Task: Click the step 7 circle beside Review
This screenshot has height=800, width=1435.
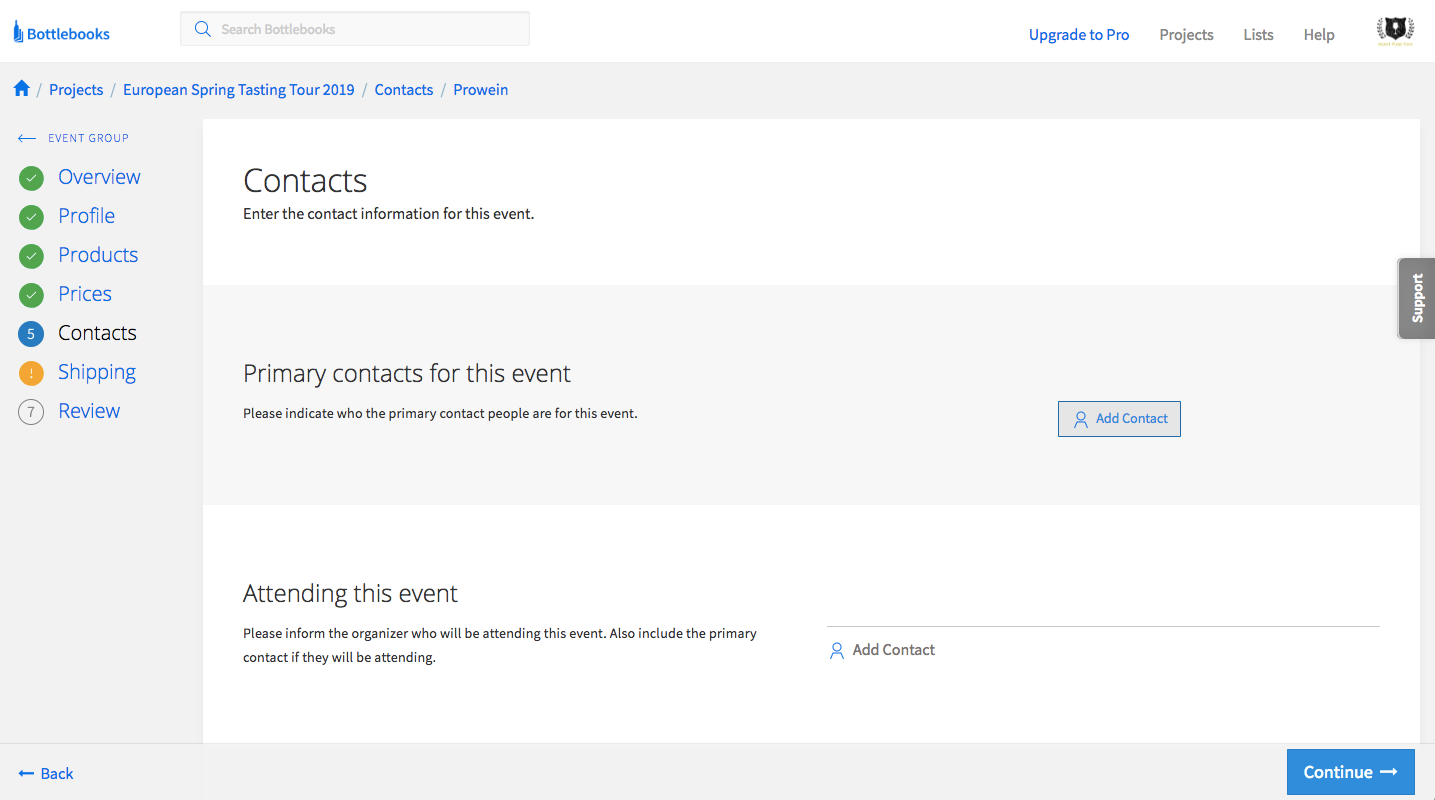Action: click(31, 412)
